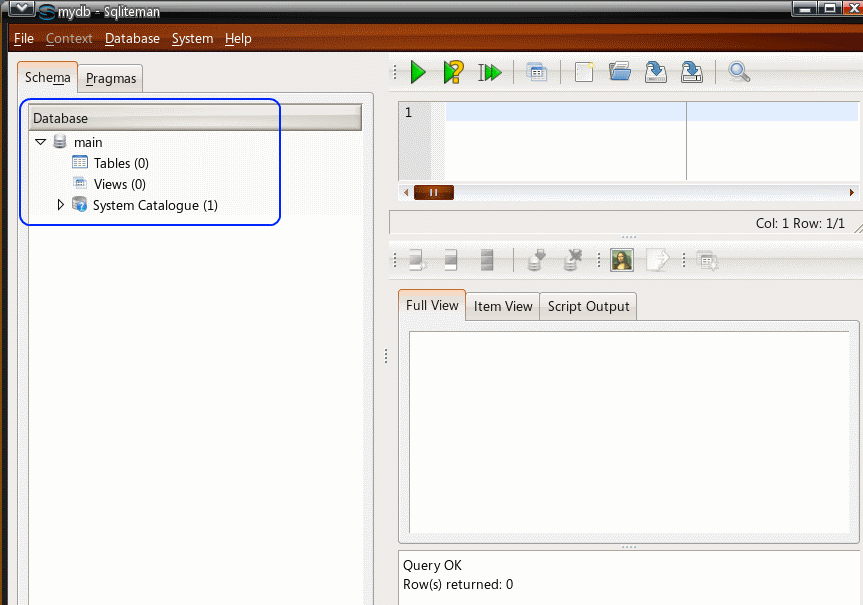Select the Item View tab
Image resolution: width=863 pixels, height=605 pixels.
tap(503, 307)
